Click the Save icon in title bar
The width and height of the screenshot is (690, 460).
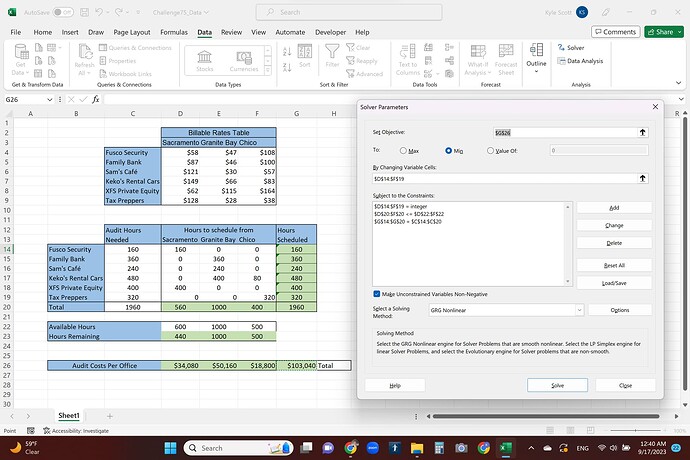[x=84, y=12]
